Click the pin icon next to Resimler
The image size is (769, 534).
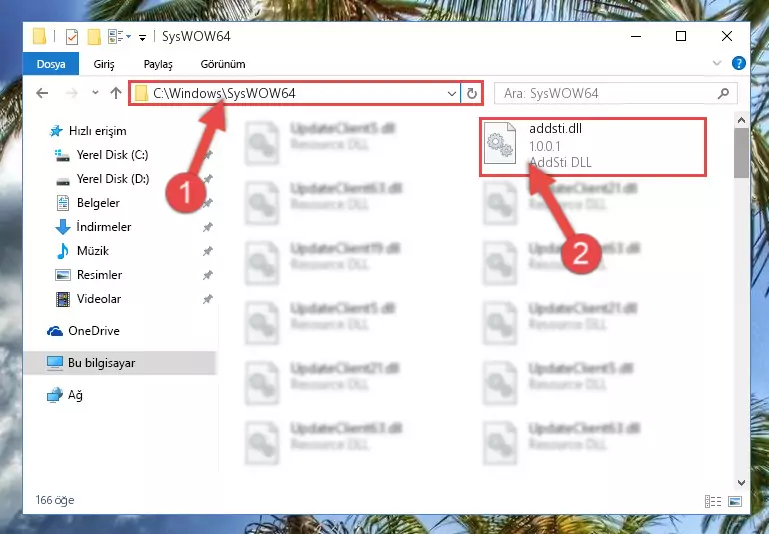[208, 275]
